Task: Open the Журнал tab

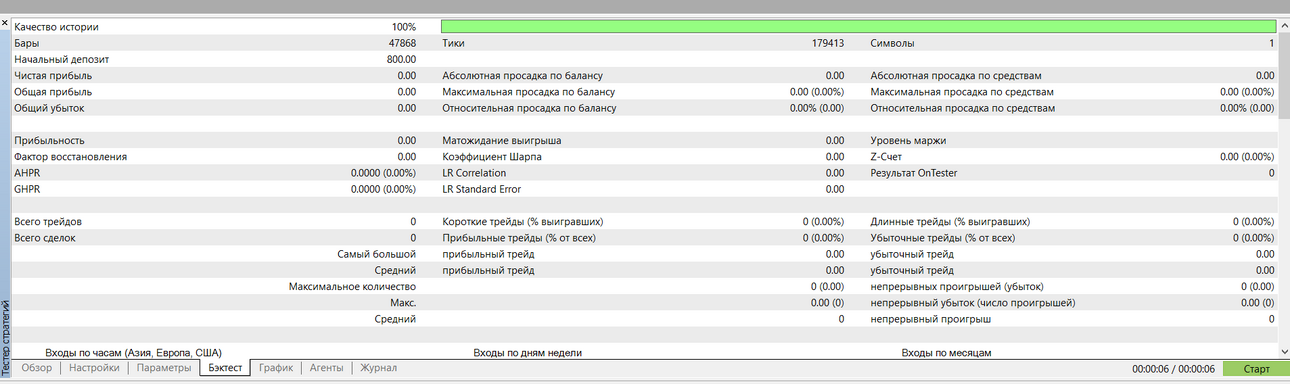Action: click(x=379, y=368)
